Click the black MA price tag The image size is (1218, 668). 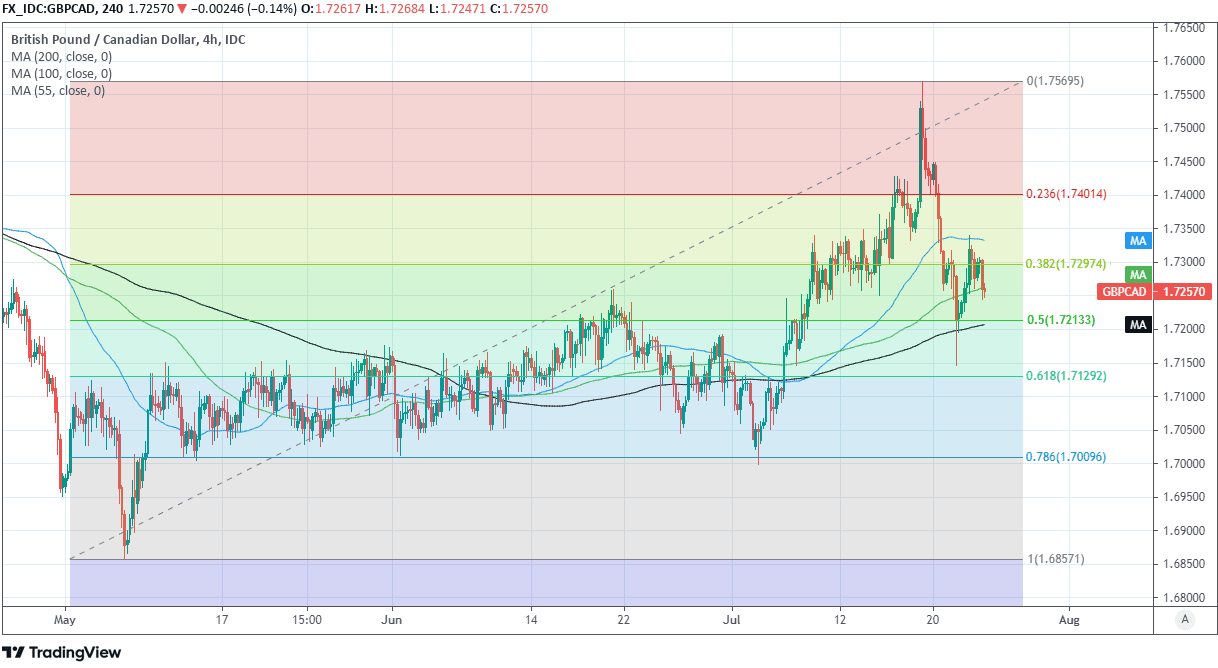[x=1137, y=325]
